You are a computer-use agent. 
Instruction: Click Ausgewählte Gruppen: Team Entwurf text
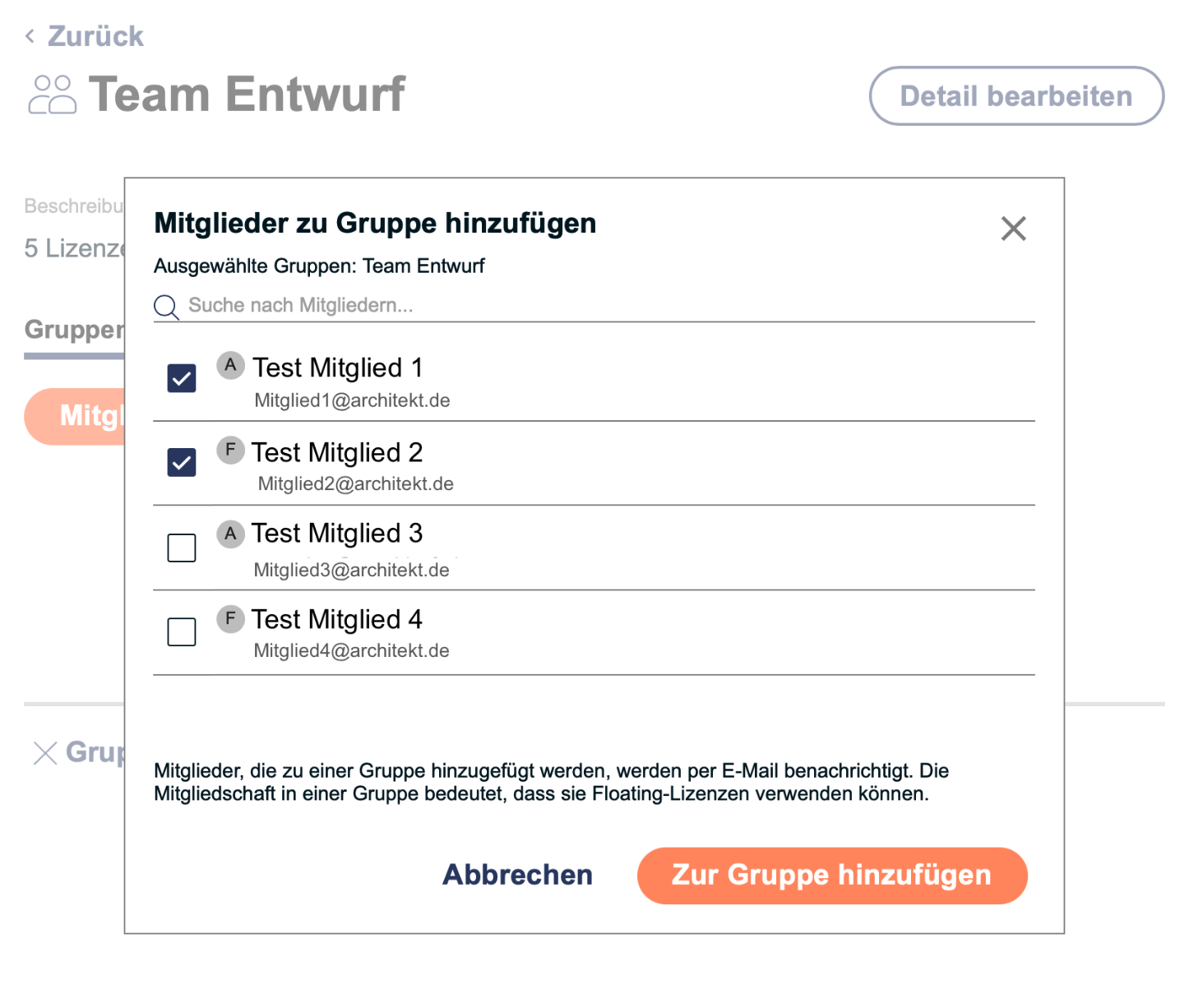[x=319, y=266]
